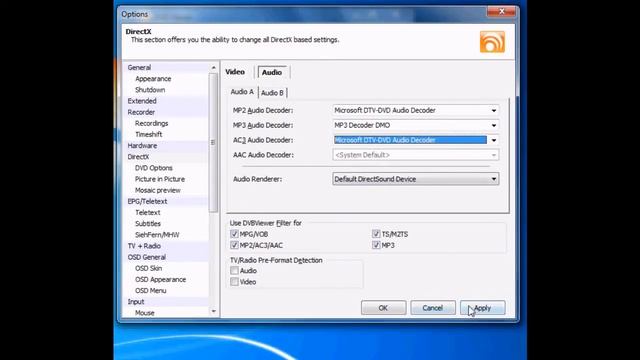Open the SiehFern/MHW section
Image resolution: width=640 pixels, height=360 pixels.
coord(157,235)
